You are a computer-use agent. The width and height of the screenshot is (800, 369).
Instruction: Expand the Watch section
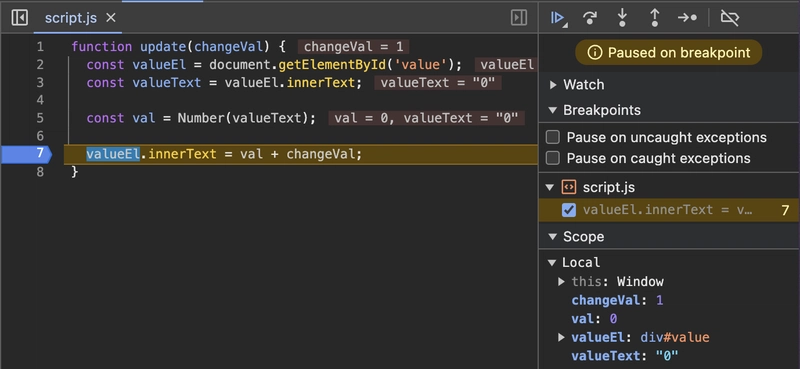pos(553,85)
